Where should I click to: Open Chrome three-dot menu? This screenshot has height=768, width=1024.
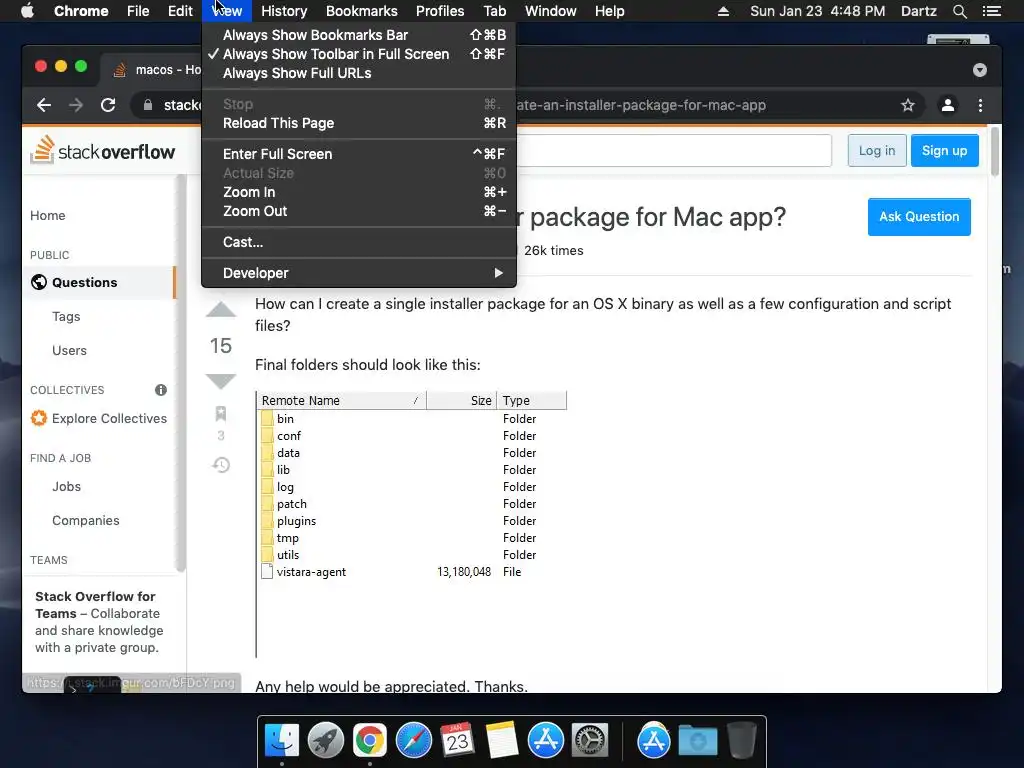980,105
